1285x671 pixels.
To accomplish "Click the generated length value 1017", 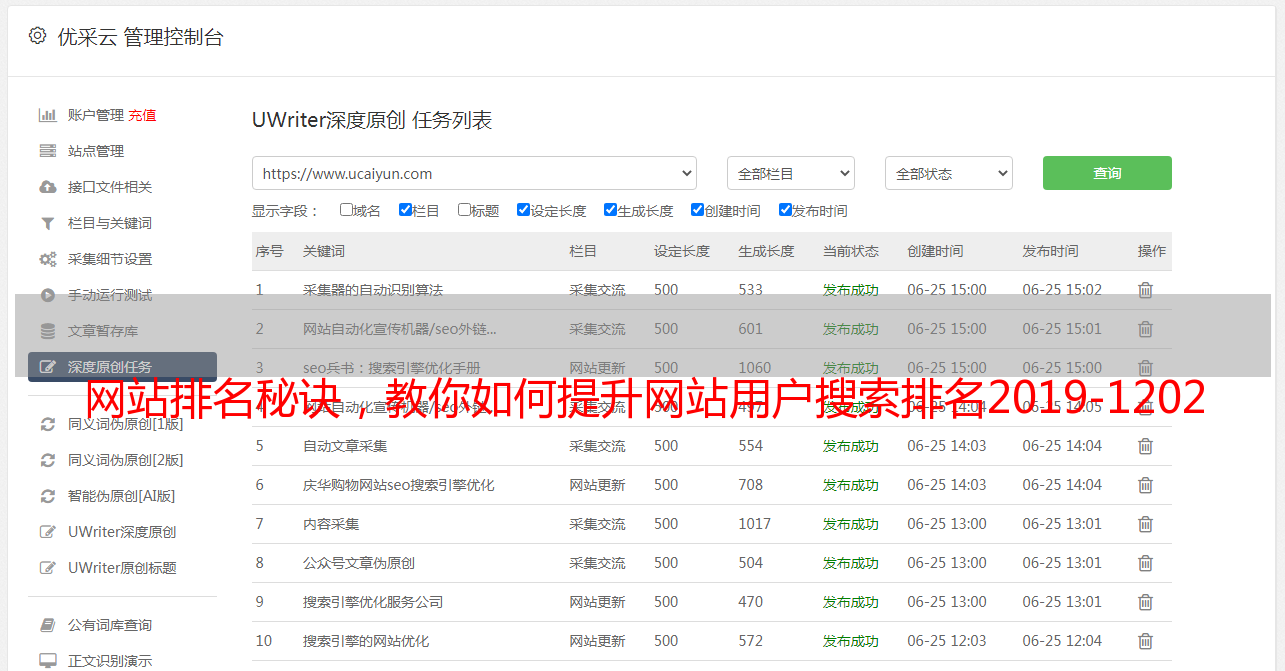I will [x=755, y=524].
